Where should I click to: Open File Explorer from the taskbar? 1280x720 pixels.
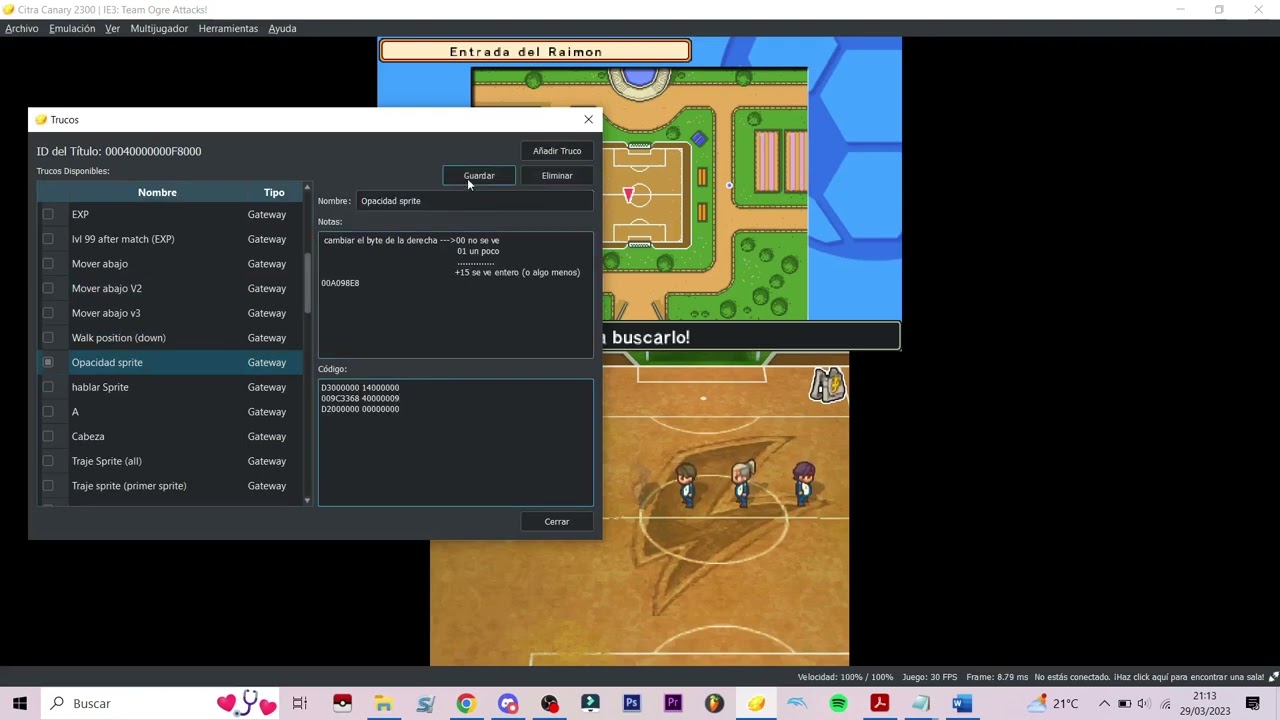tap(384, 704)
